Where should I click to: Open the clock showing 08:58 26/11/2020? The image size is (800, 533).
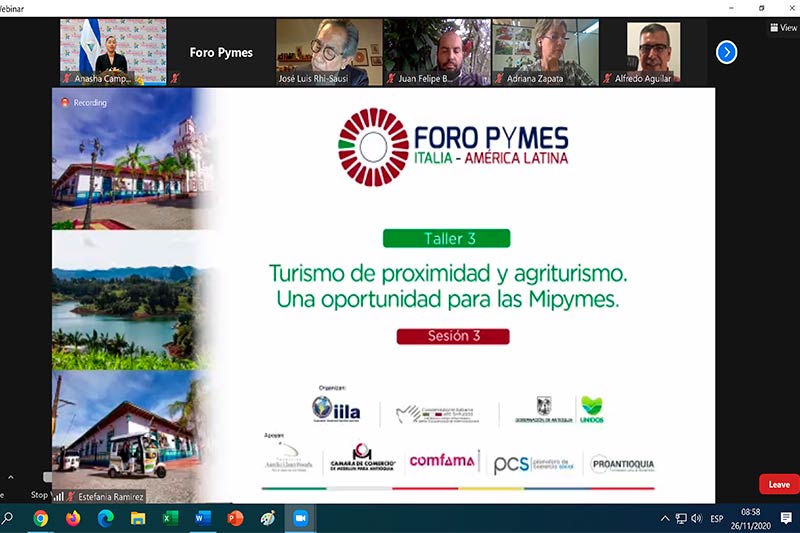coord(750,519)
